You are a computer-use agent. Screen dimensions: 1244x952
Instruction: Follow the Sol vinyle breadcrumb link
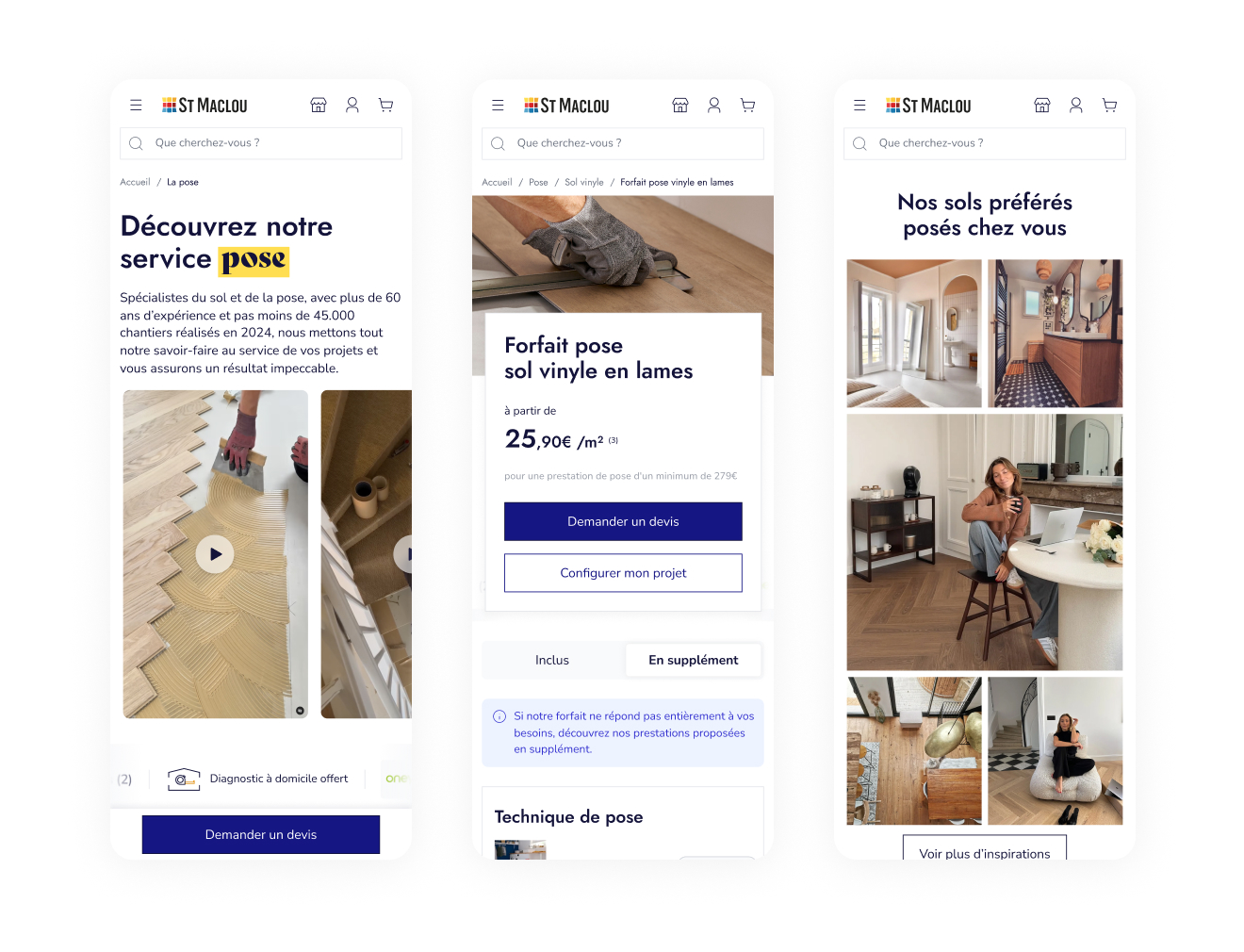[584, 183]
